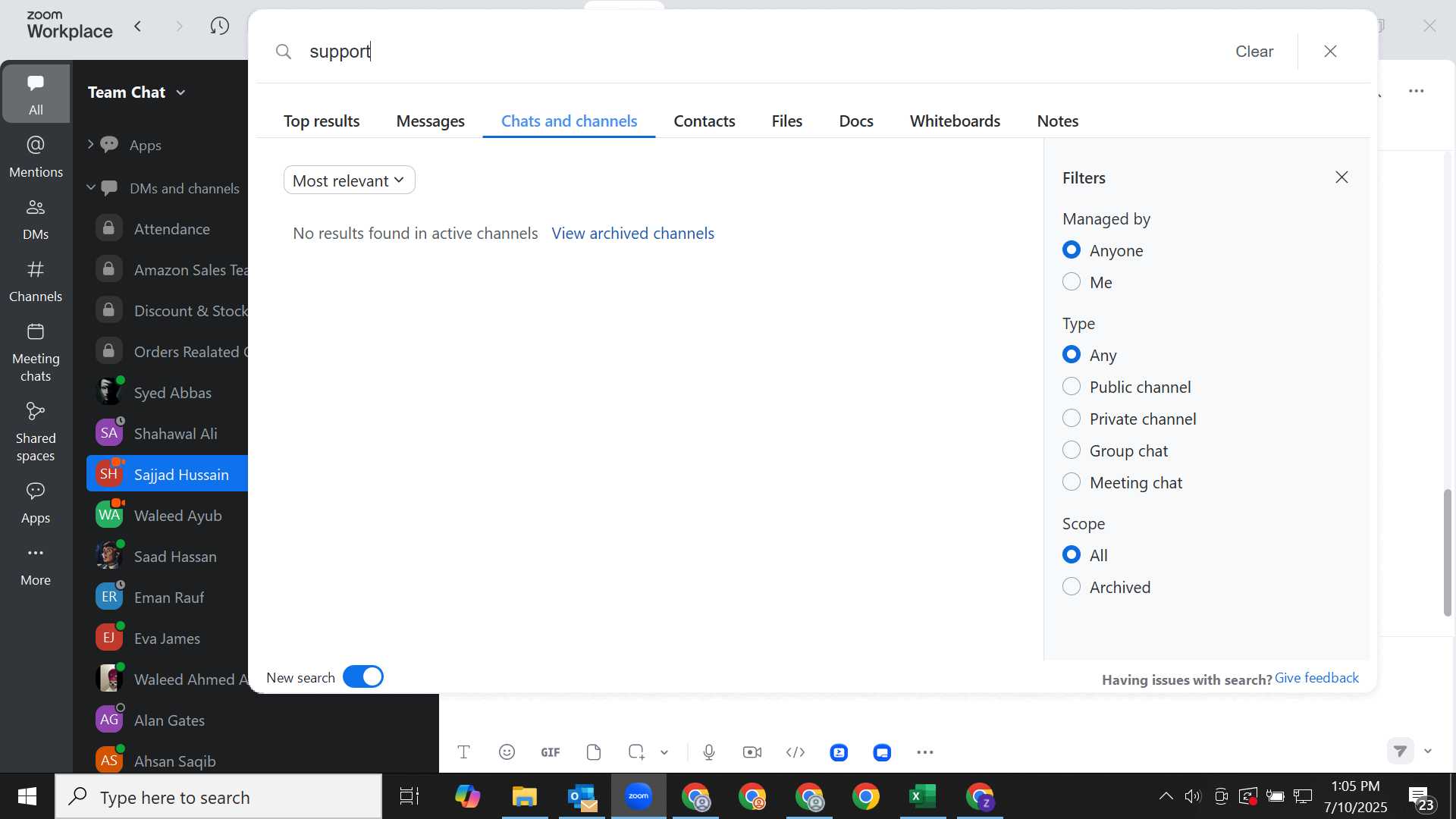Click the support search input field

point(758,52)
